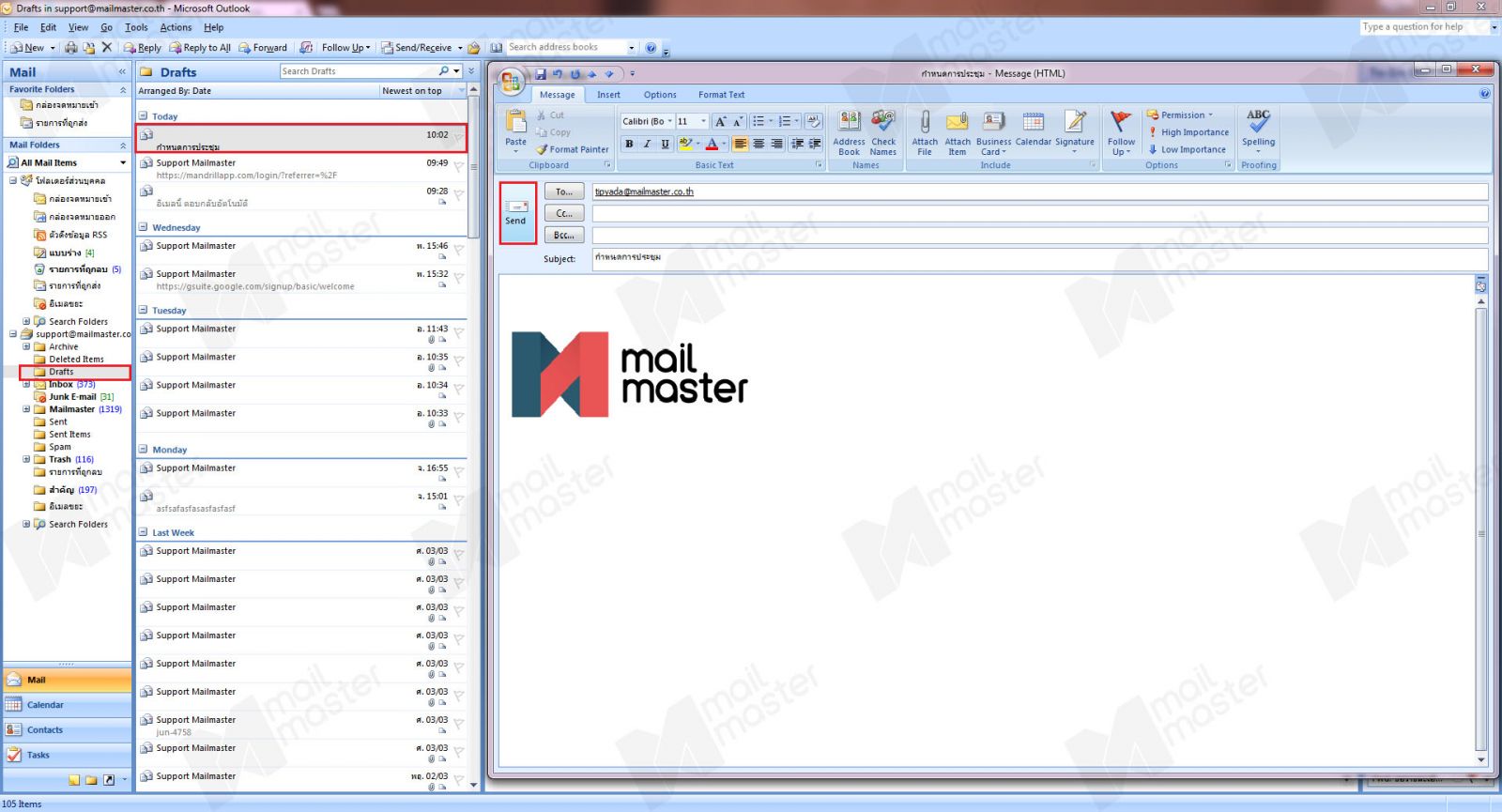Open the Actions menu in Outlook

tap(176, 27)
